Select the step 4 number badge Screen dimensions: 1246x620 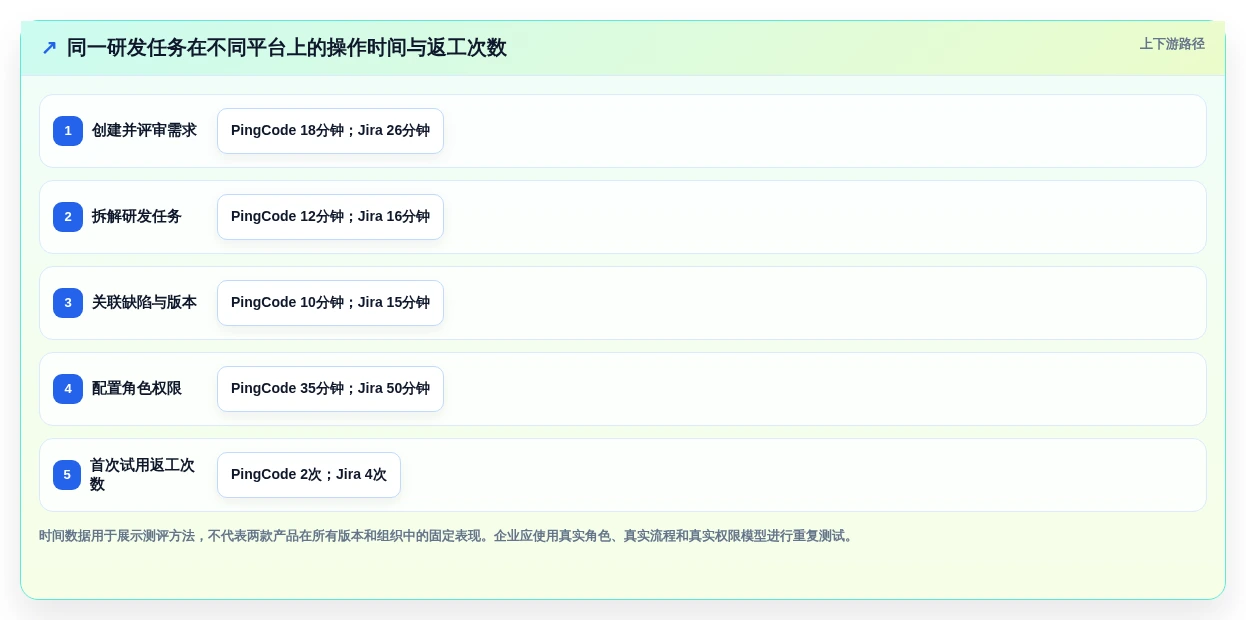(68, 389)
